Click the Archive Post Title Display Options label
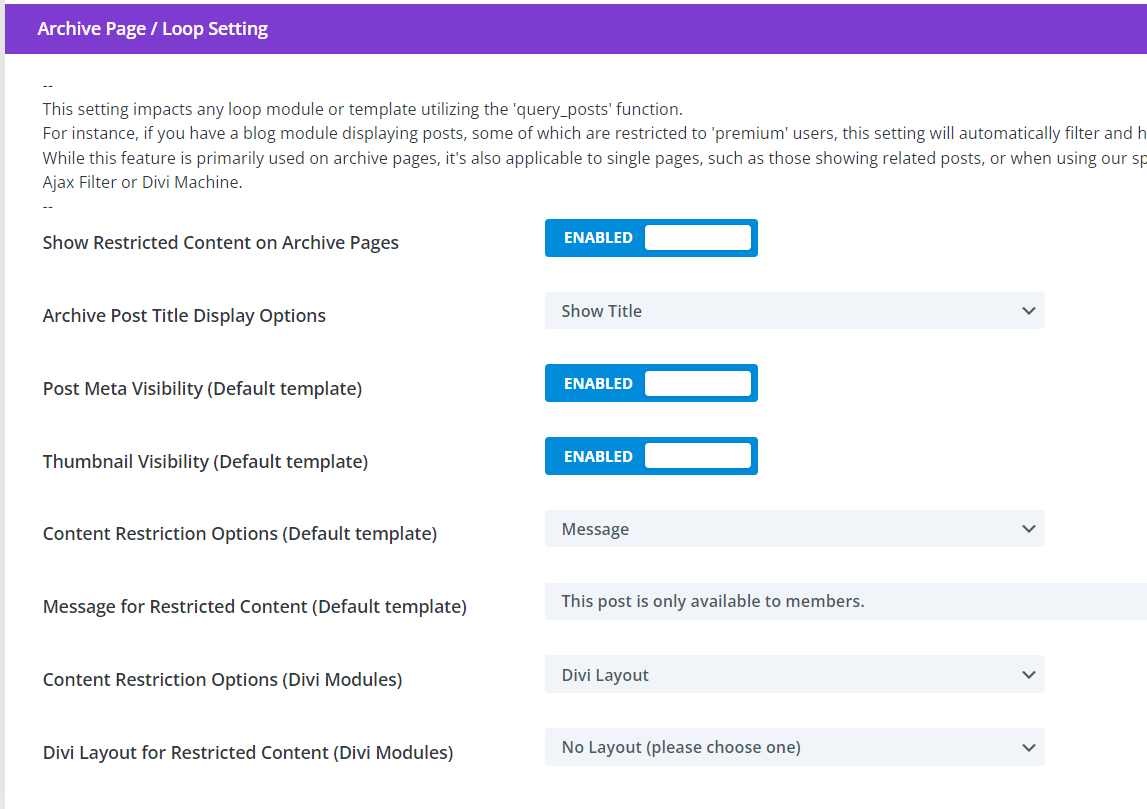The height and width of the screenshot is (809, 1147). 184,316
